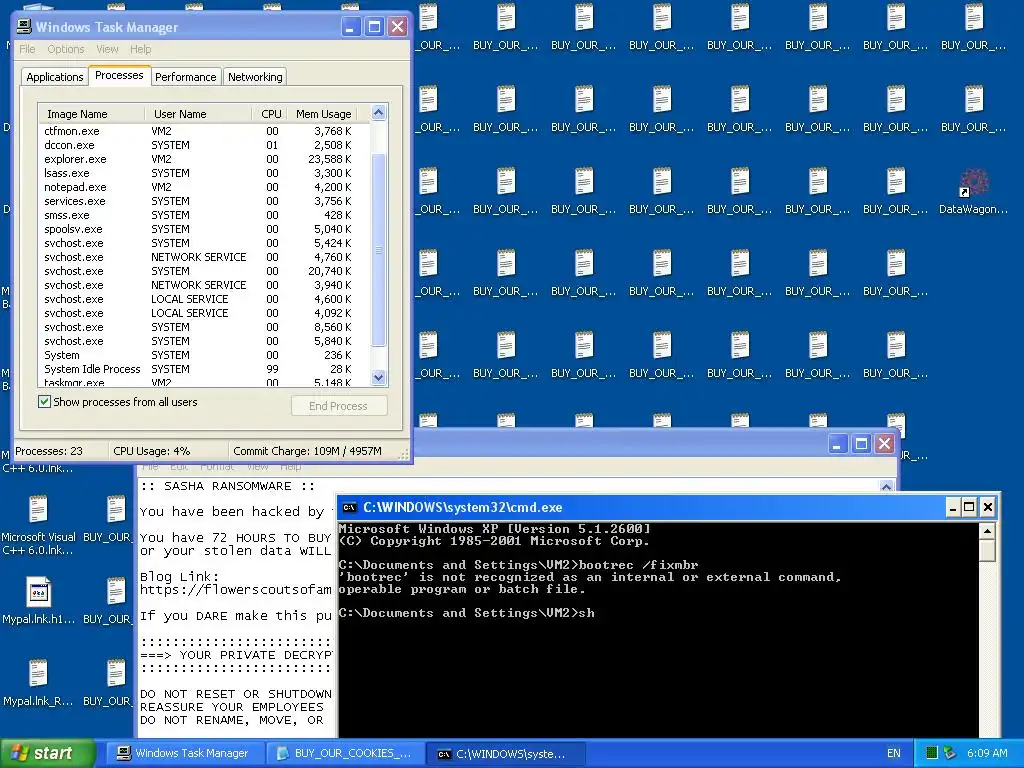This screenshot has width=1024, height=768.
Task: Open the View menu in Task Manager
Action: click(x=107, y=49)
